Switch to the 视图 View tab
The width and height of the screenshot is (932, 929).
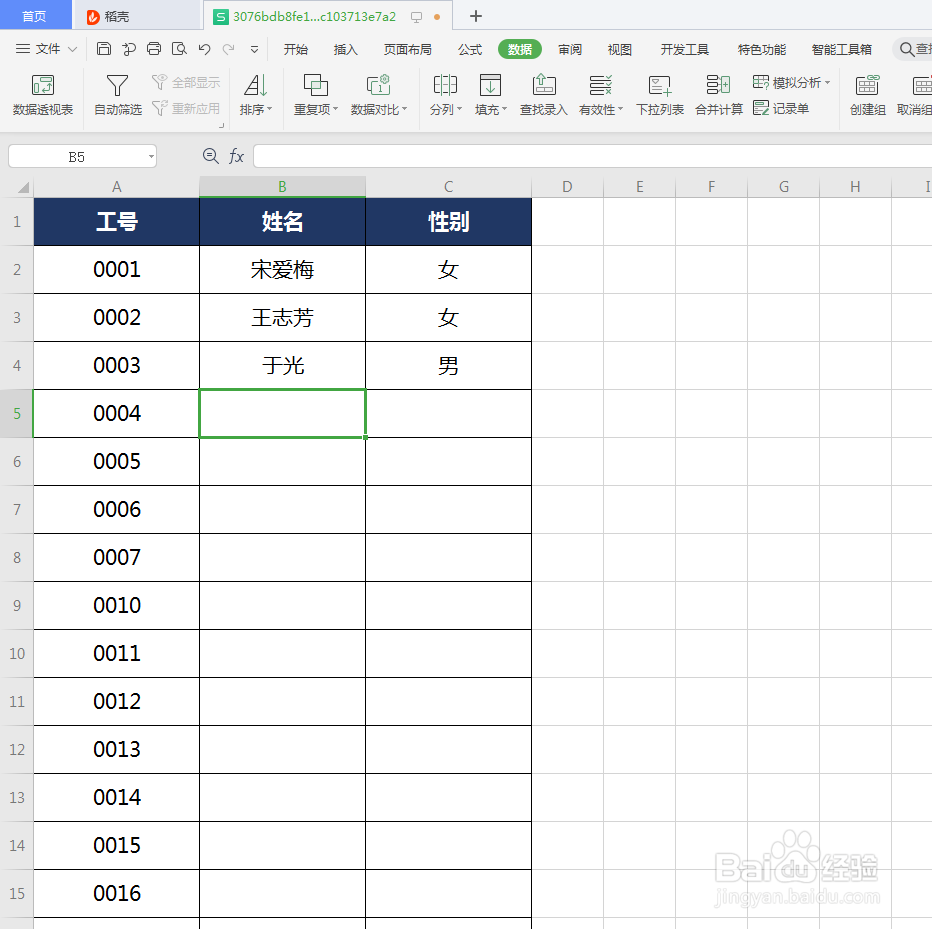(619, 49)
